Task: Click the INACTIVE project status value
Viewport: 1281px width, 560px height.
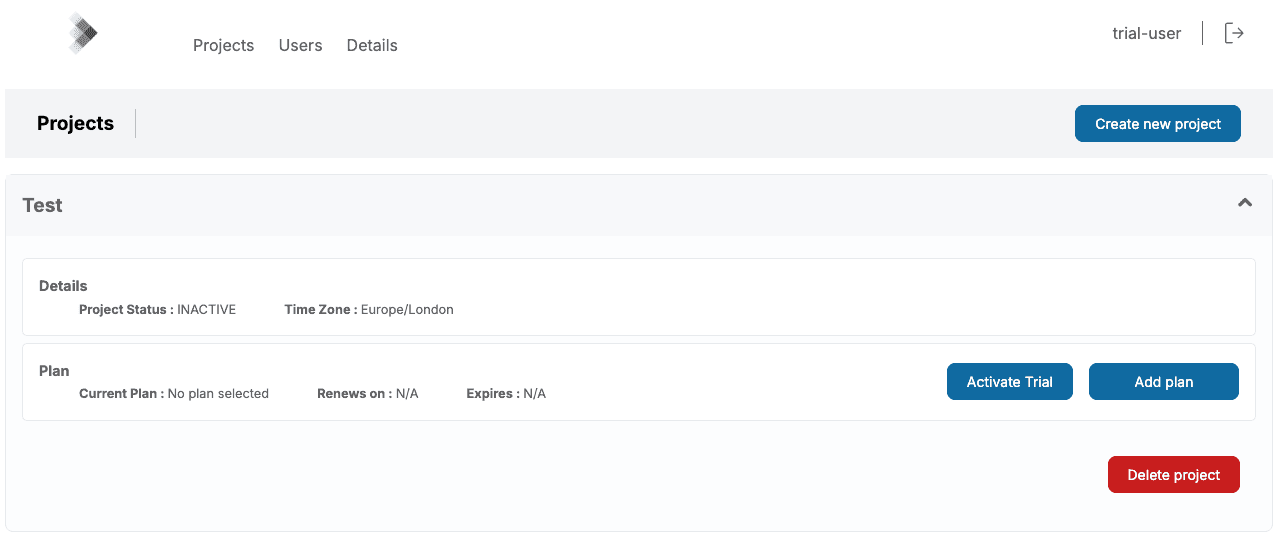Action: click(206, 310)
